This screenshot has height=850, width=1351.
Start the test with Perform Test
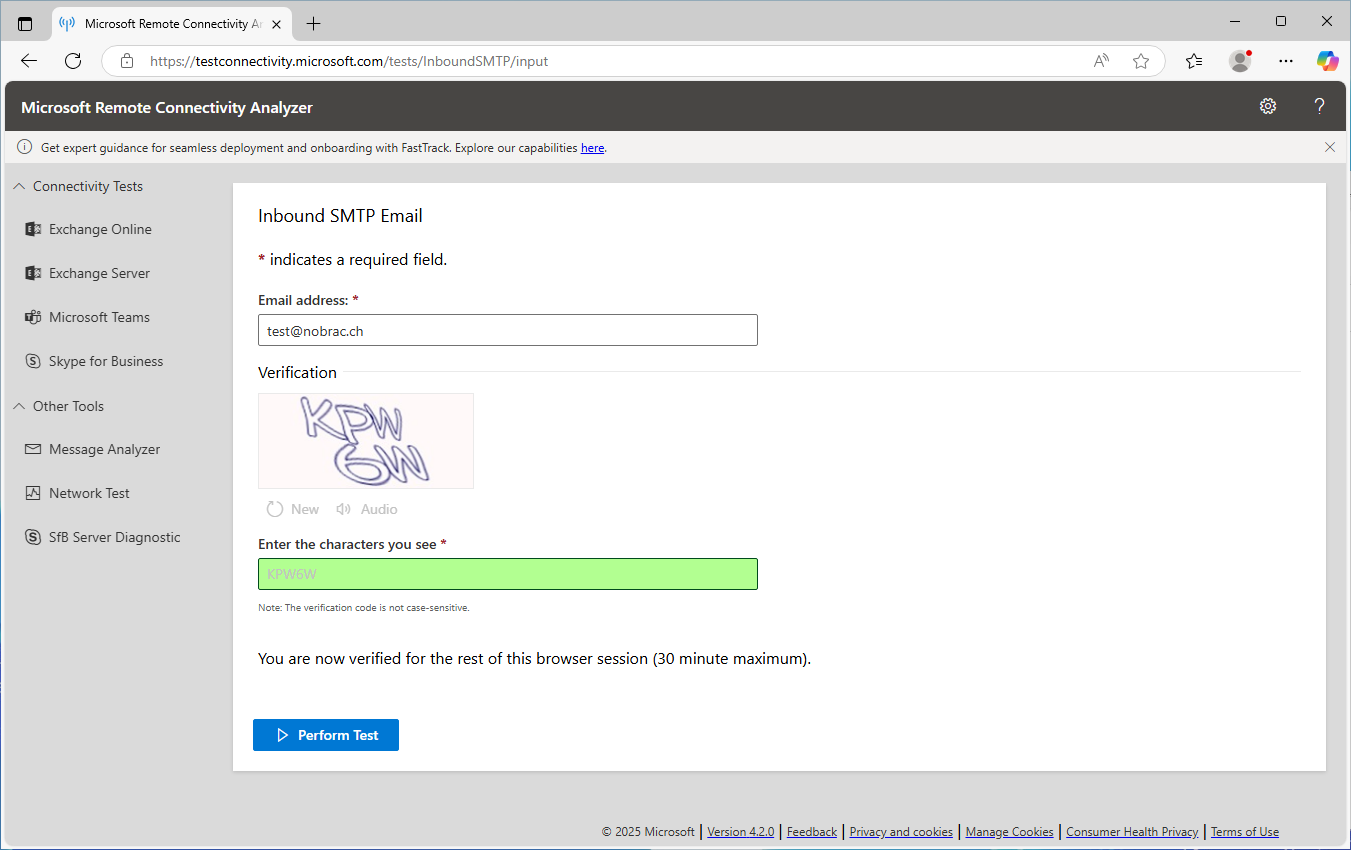(x=326, y=735)
